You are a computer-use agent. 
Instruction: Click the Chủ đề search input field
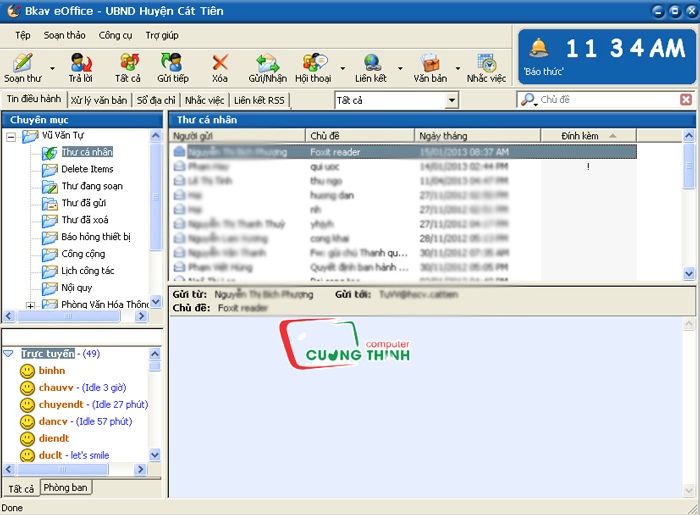(608, 100)
